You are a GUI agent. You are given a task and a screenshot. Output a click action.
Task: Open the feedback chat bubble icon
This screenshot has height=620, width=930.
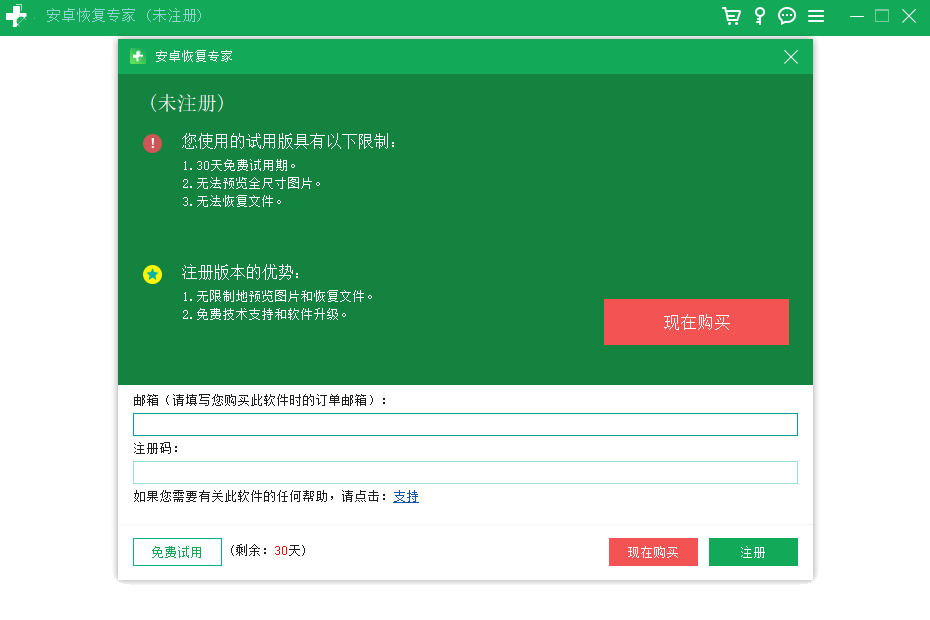[x=787, y=16]
